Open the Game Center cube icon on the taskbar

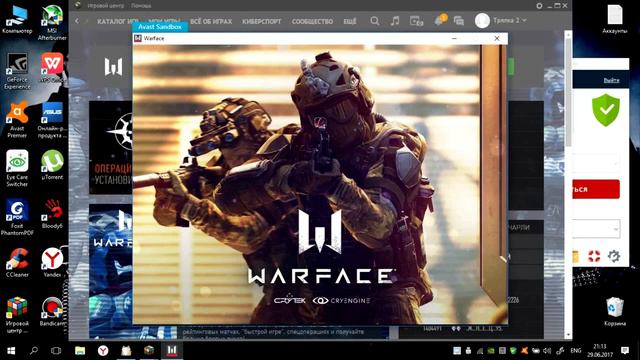[x=149, y=351]
